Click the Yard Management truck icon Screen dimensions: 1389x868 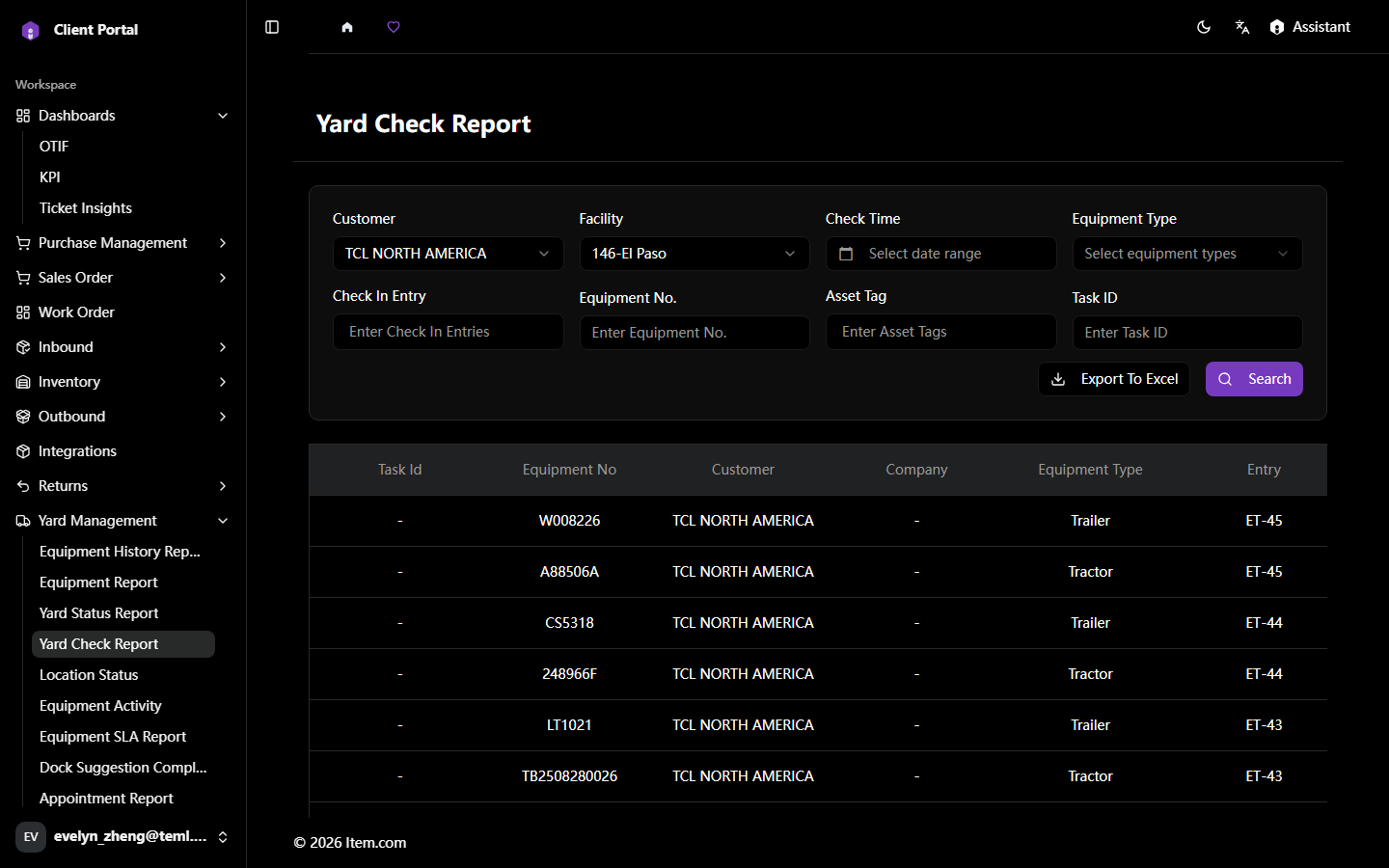(x=23, y=521)
